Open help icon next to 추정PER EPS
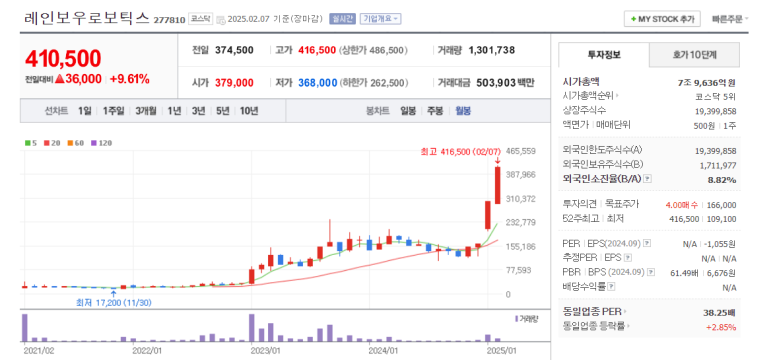The image size is (773, 360). pyautogui.click(x=628, y=257)
